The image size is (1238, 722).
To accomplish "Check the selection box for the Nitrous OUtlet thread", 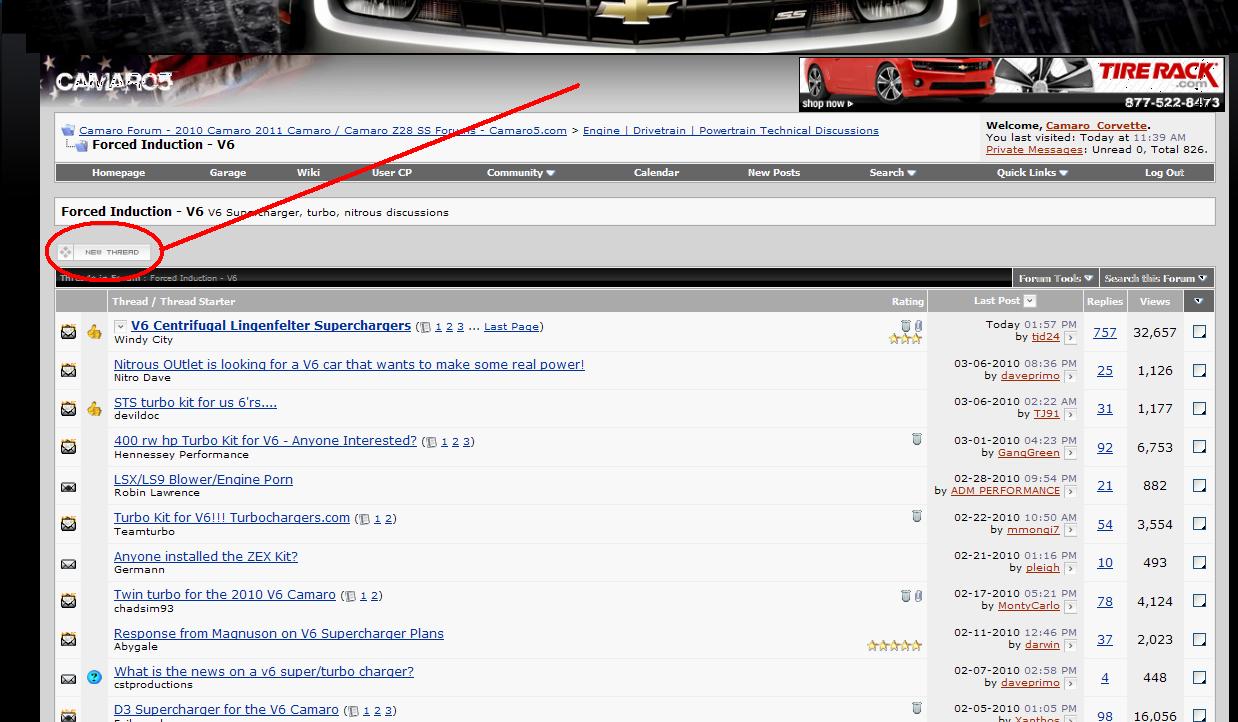I will [x=1199, y=370].
